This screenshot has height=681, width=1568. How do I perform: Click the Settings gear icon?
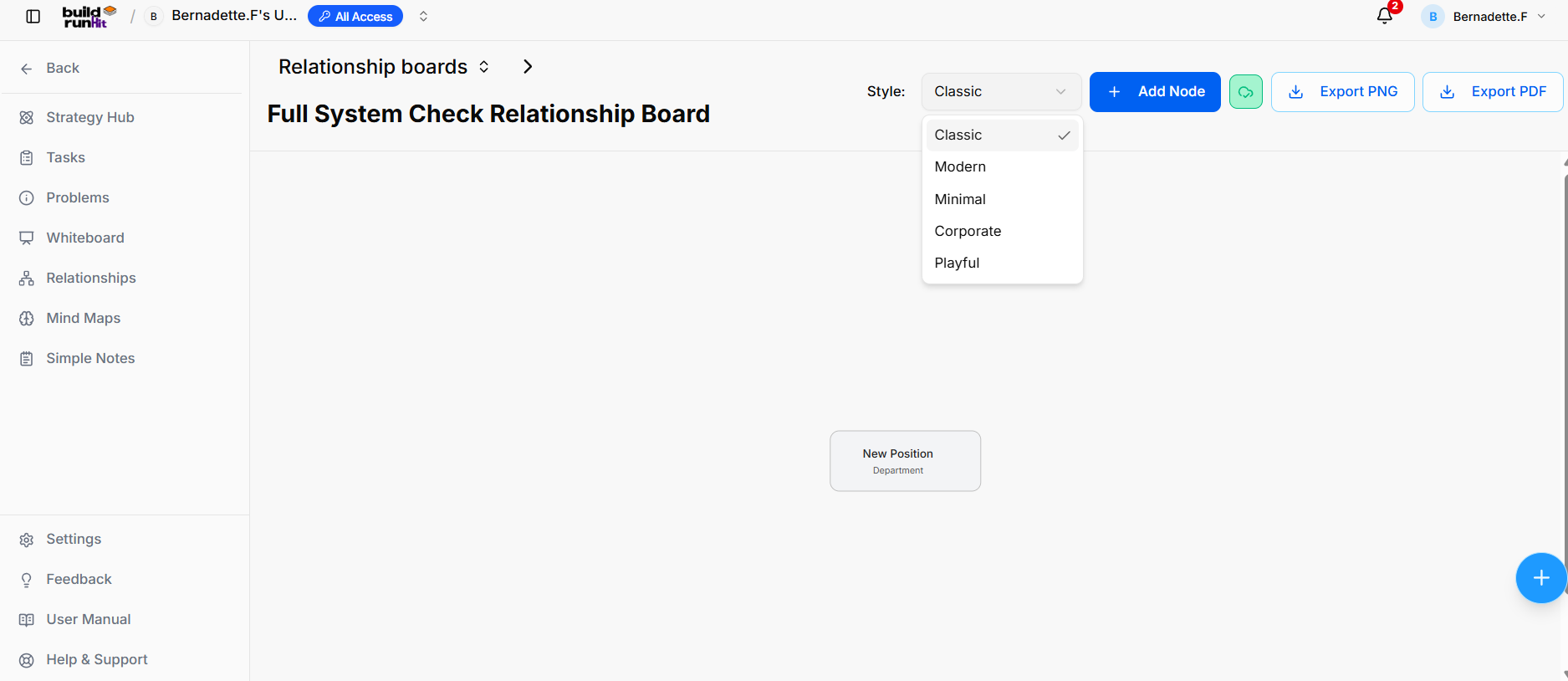click(x=27, y=540)
